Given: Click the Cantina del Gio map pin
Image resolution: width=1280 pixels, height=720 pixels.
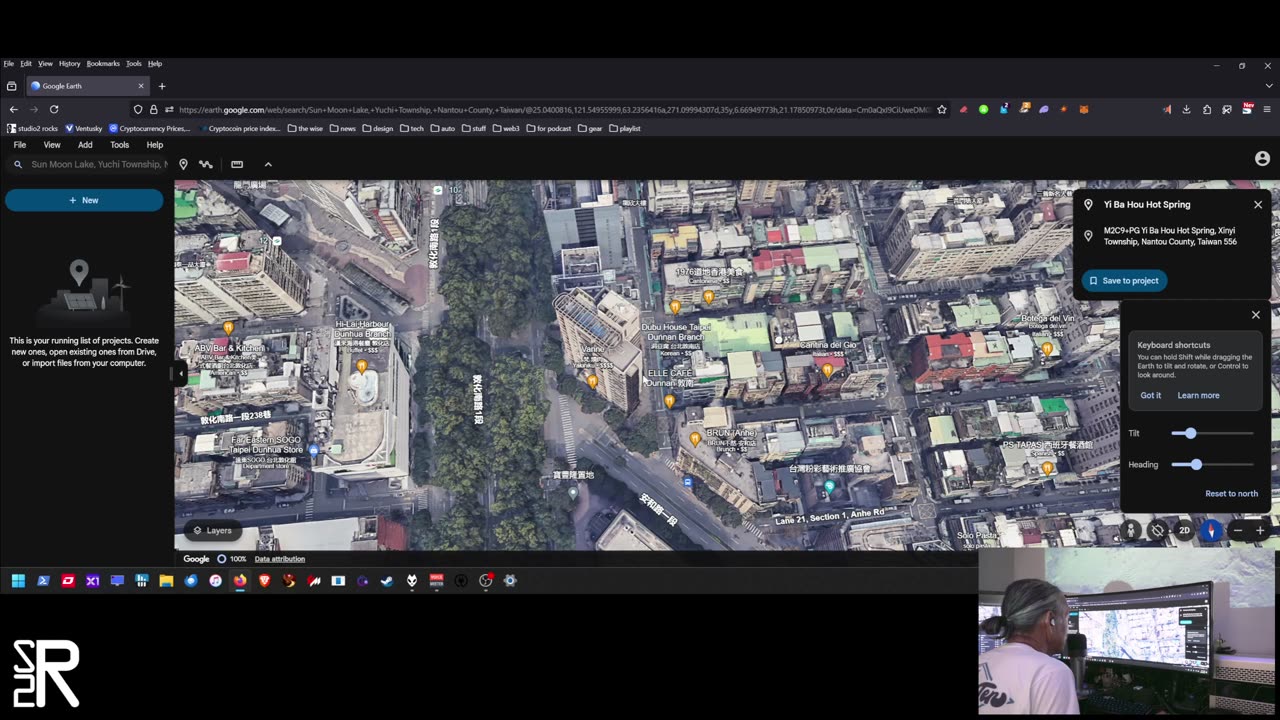Looking at the screenshot, I should pyautogui.click(x=827, y=370).
